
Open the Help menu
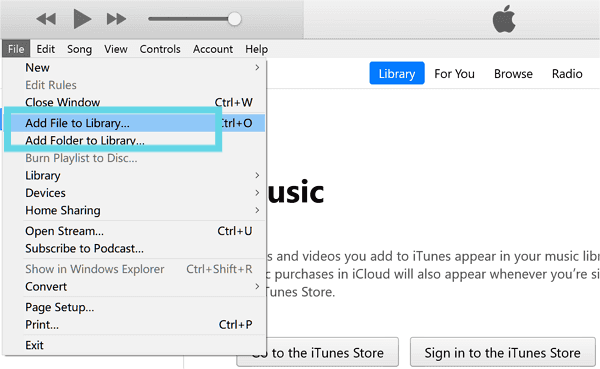click(256, 49)
